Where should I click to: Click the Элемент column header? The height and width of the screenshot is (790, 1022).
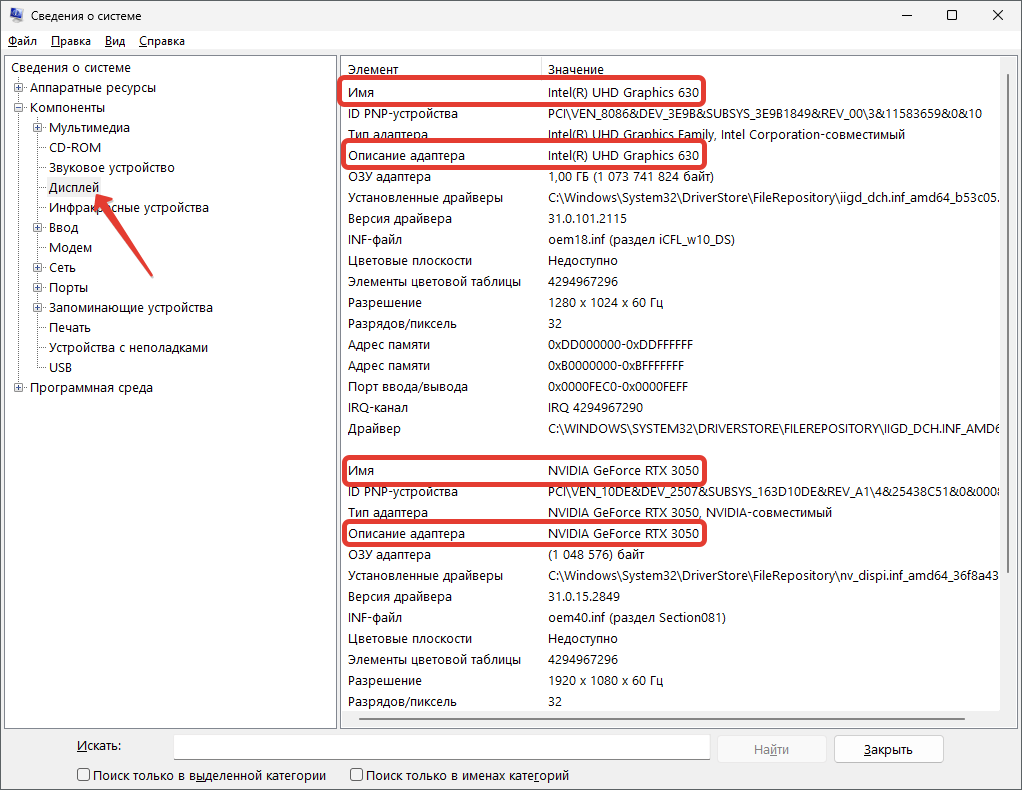441,69
